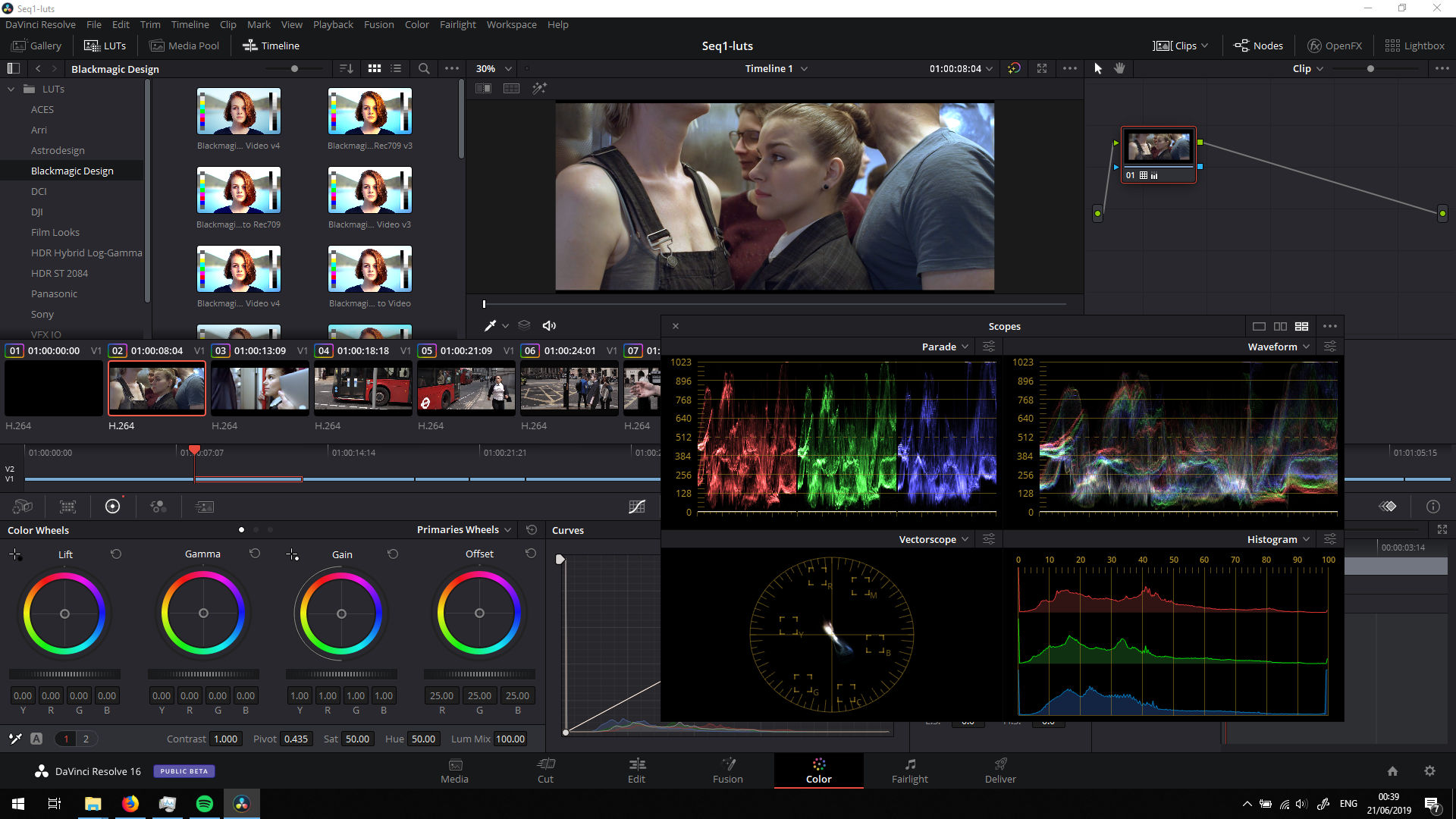Open the Playback menu

333,24
